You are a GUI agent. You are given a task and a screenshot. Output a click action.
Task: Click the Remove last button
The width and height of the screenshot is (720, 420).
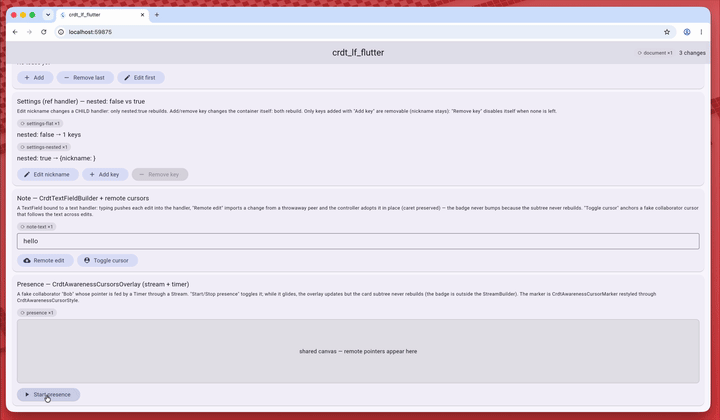click(x=85, y=78)
